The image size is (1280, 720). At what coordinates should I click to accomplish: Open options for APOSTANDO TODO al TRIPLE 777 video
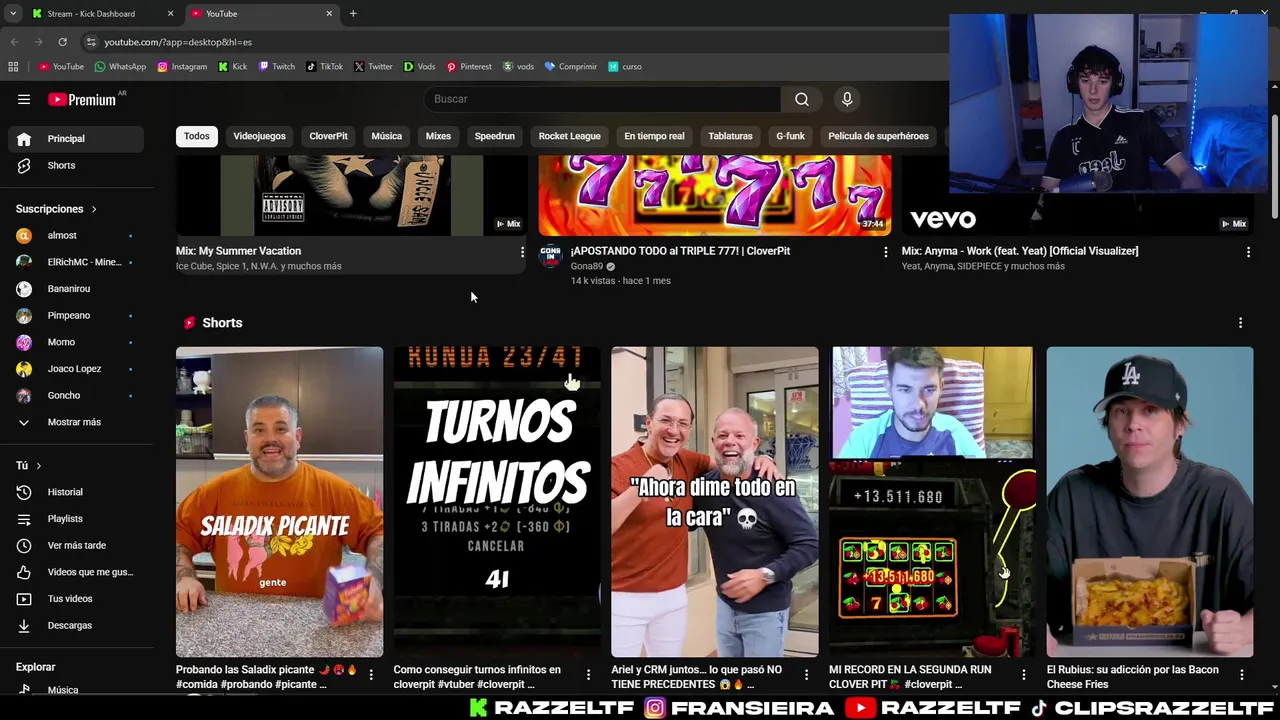(x=885, y=252)
